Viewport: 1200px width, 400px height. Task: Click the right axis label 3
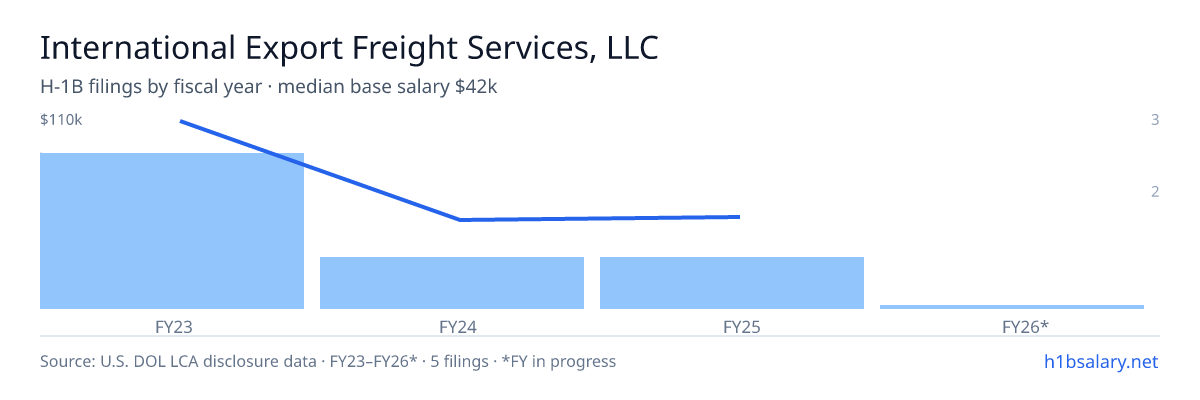tap(1155, 120)
